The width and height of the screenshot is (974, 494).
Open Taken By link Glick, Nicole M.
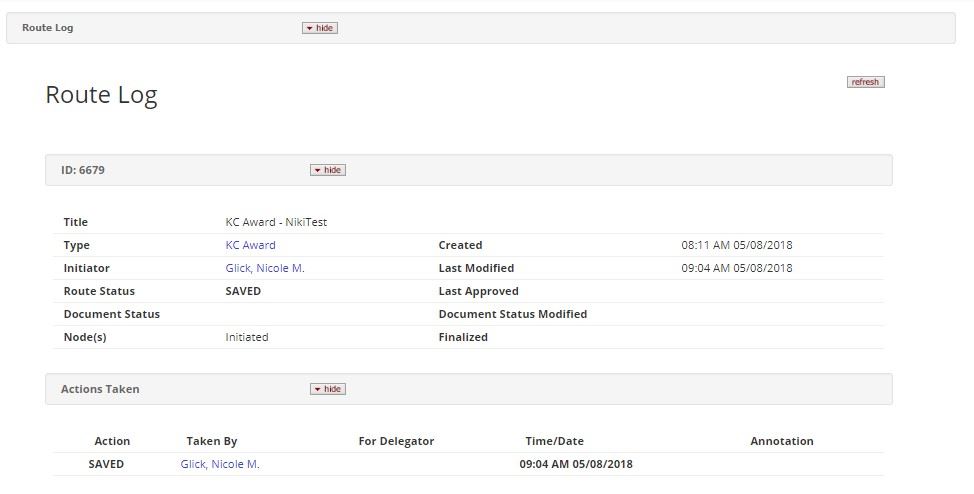click(219, 464)
